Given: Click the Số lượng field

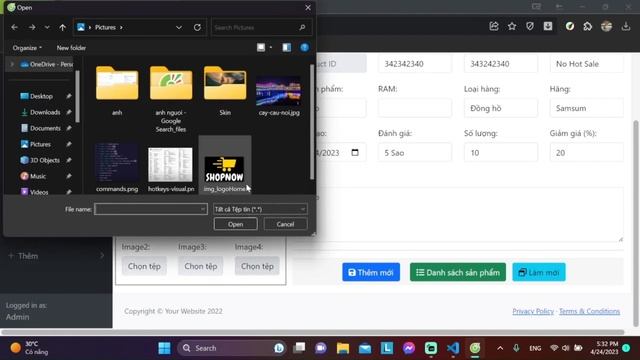Looking at the screenshot, I should click(x=501, y=153).
